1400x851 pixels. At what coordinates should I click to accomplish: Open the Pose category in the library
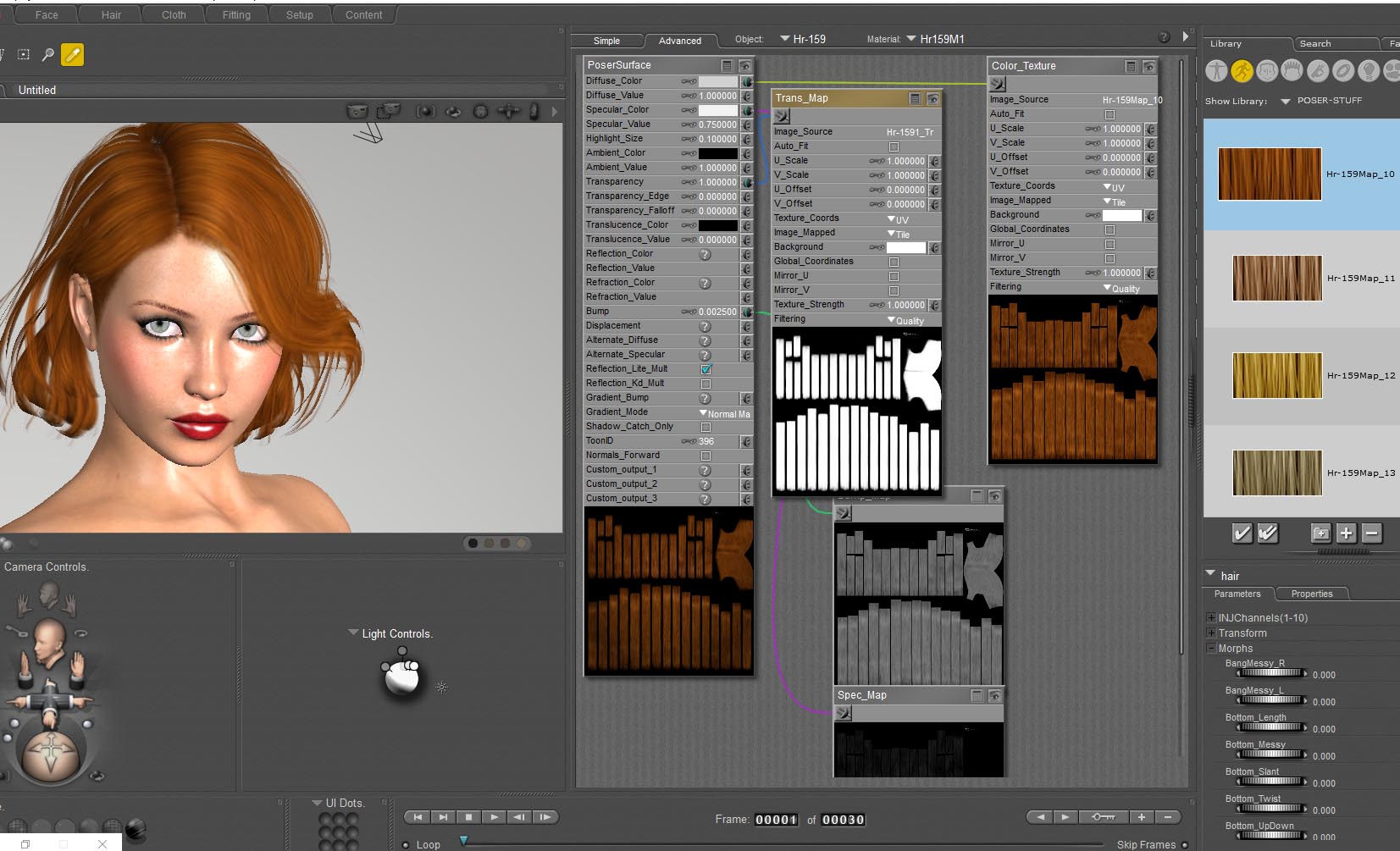click(1242, 71)
